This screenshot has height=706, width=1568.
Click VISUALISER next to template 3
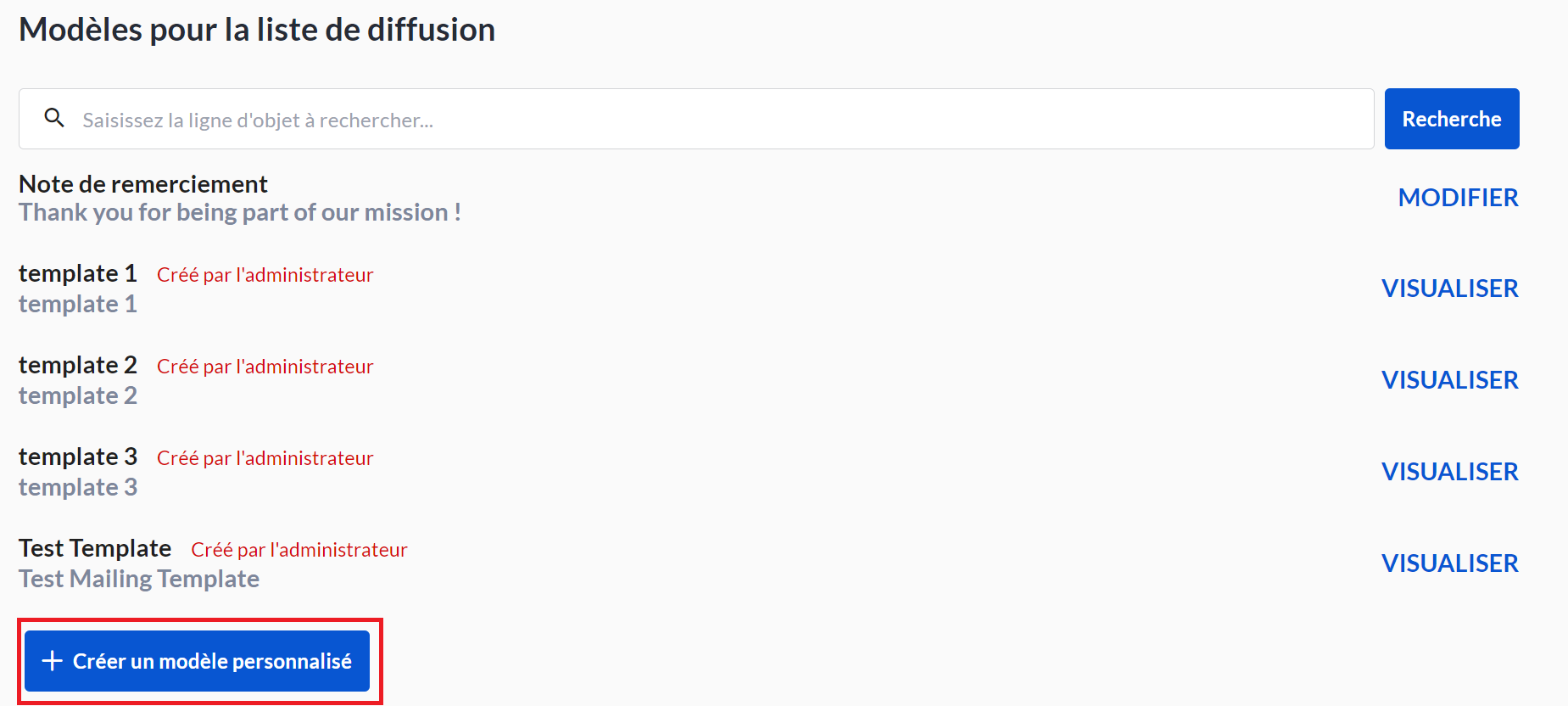click(1449, 472)
